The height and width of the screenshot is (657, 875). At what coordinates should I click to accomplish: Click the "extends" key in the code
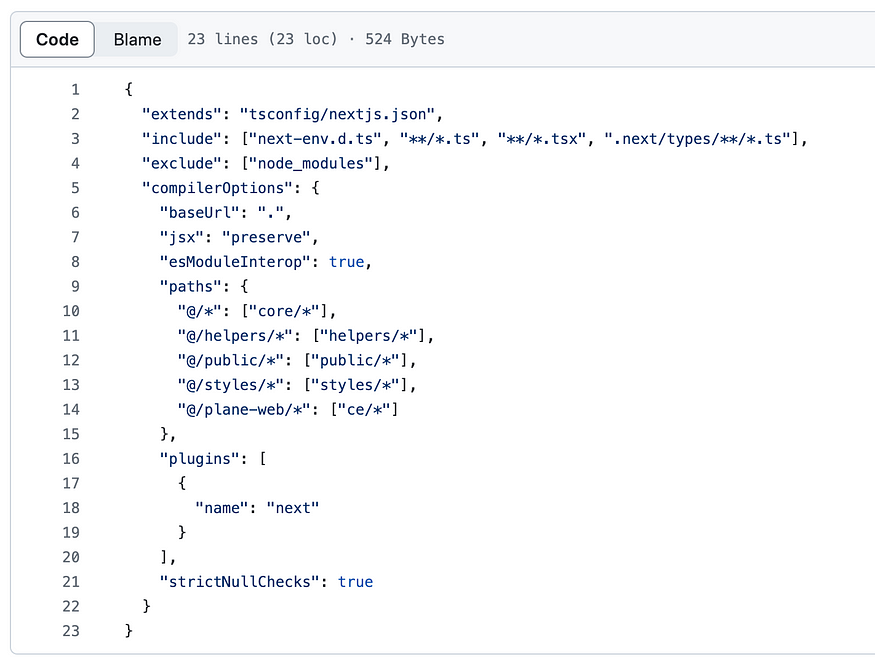(182, 114)
